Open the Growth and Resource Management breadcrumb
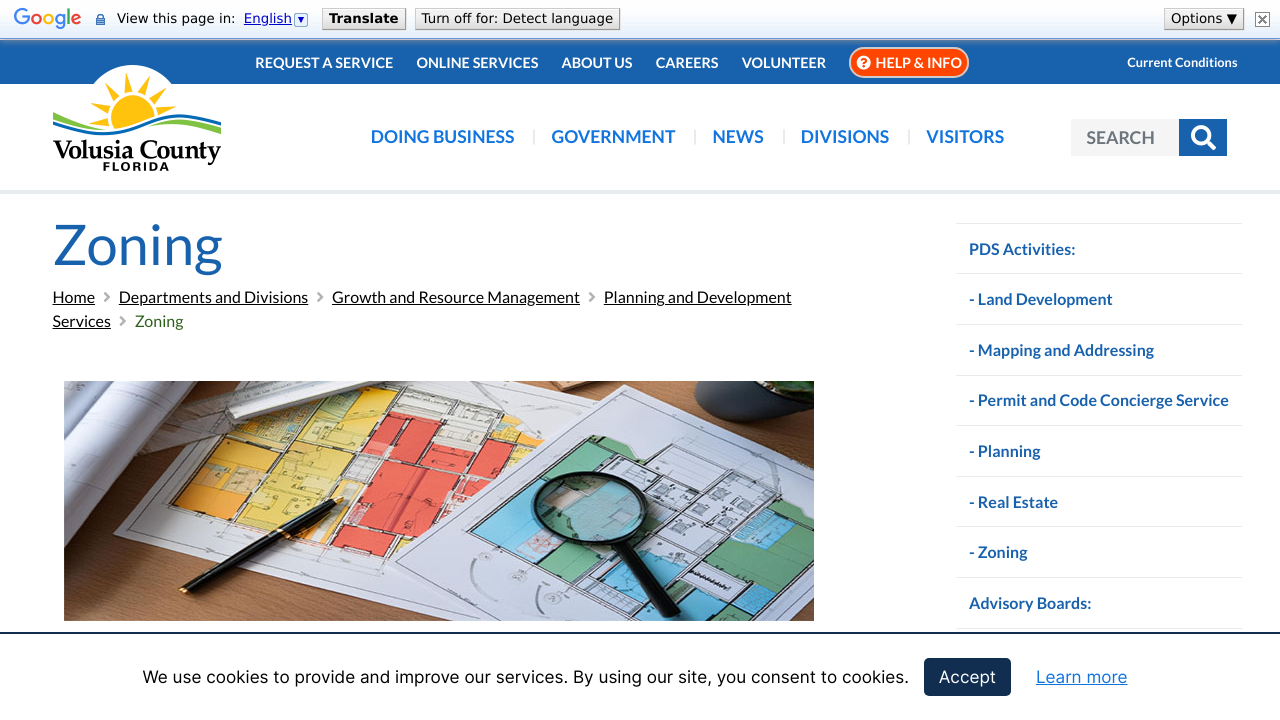Image resolution: width=1280 pixels, height=720 pixels. click(x=455, y=297)
